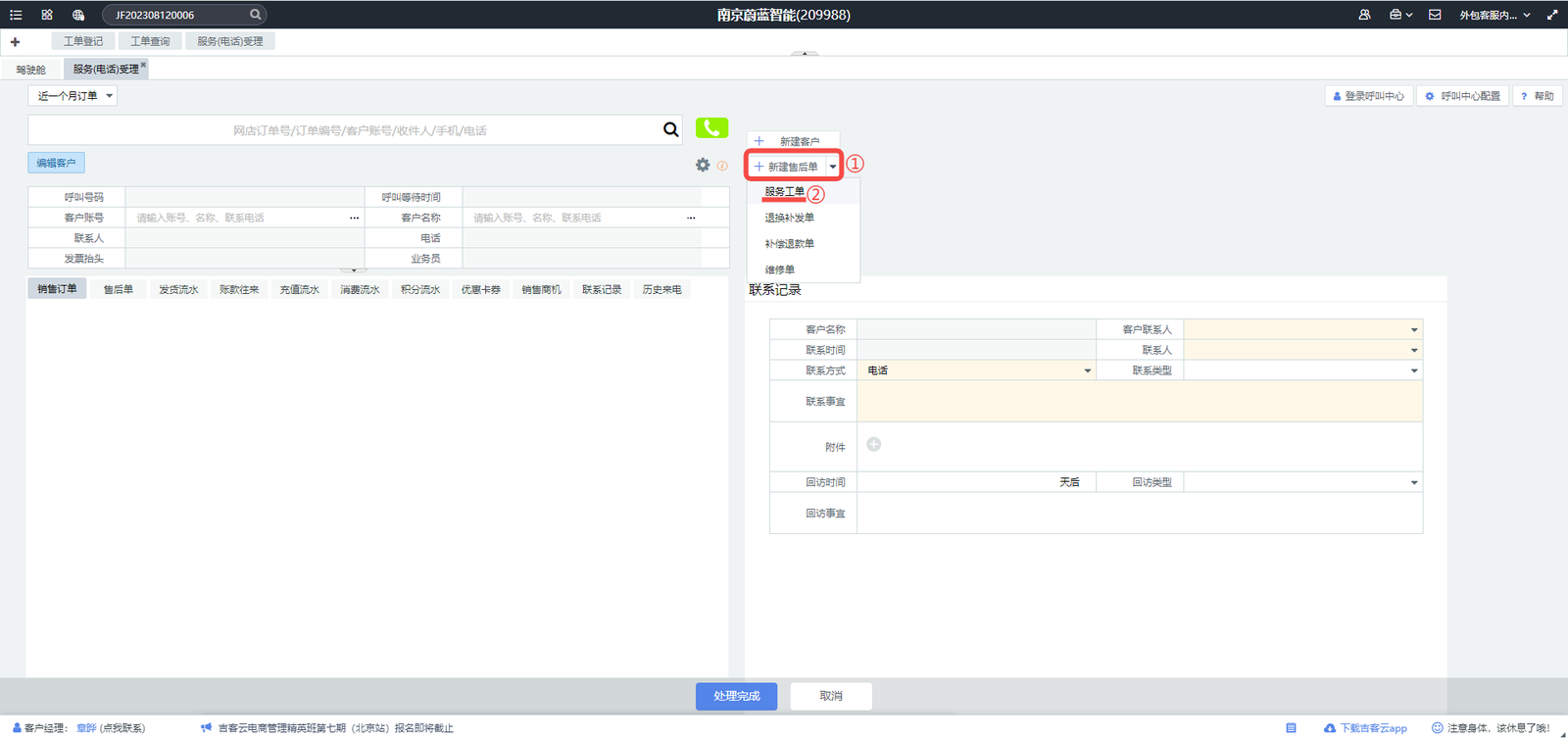Click the 处理完成 button
This screenshot has height=739, width=1568.
(x=736, y=696)
